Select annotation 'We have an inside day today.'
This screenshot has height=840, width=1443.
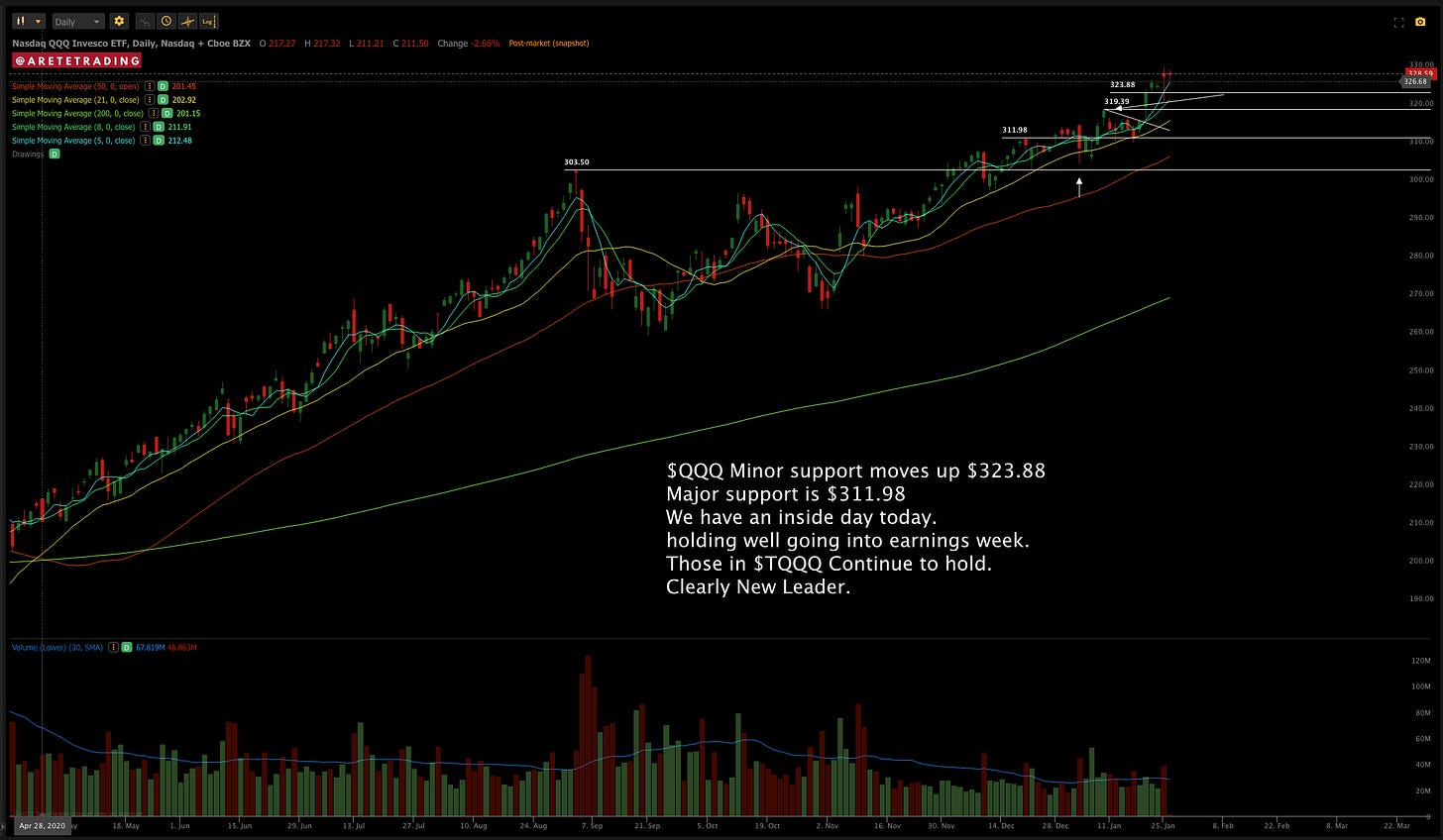(x=802, y=517)
